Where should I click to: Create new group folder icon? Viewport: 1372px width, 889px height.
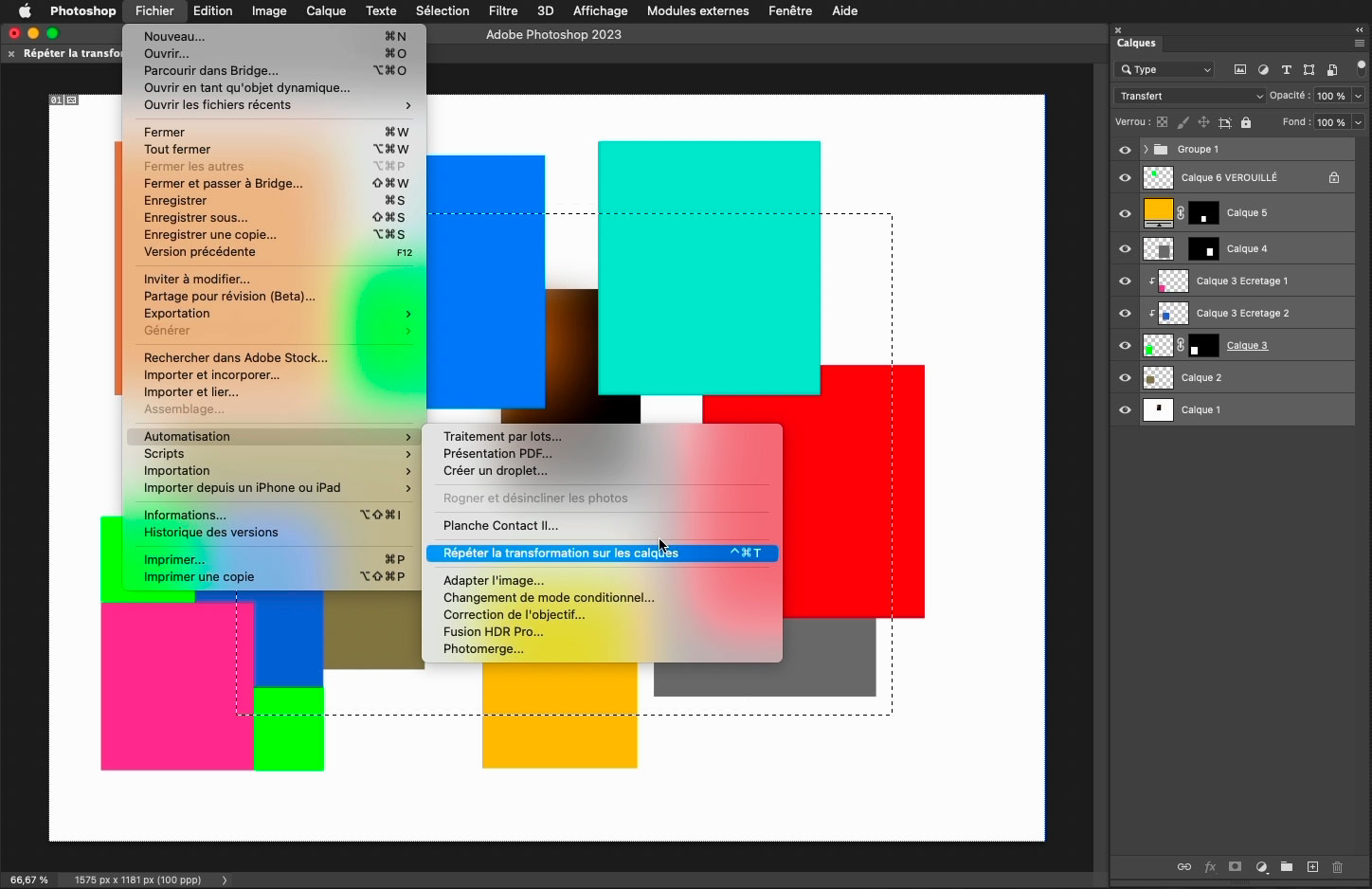(1286, 866)
